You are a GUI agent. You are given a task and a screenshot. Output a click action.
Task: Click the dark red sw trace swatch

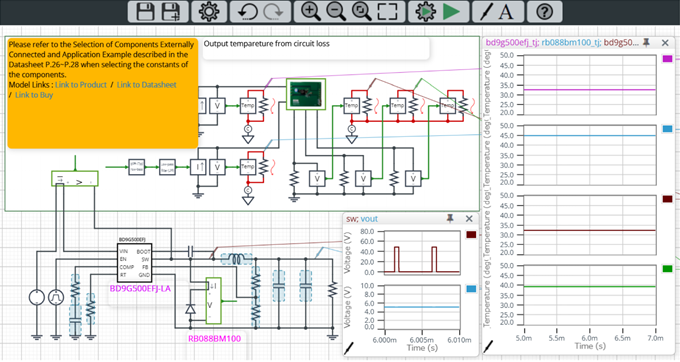471,235
